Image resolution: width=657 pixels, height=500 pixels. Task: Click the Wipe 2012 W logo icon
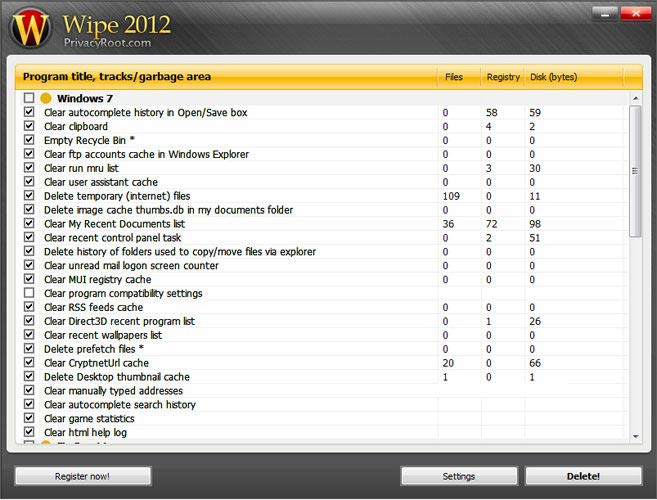31,28
